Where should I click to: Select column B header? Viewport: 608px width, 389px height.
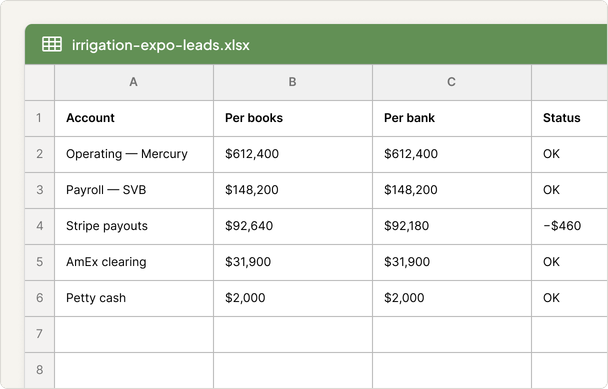(293, 82)
